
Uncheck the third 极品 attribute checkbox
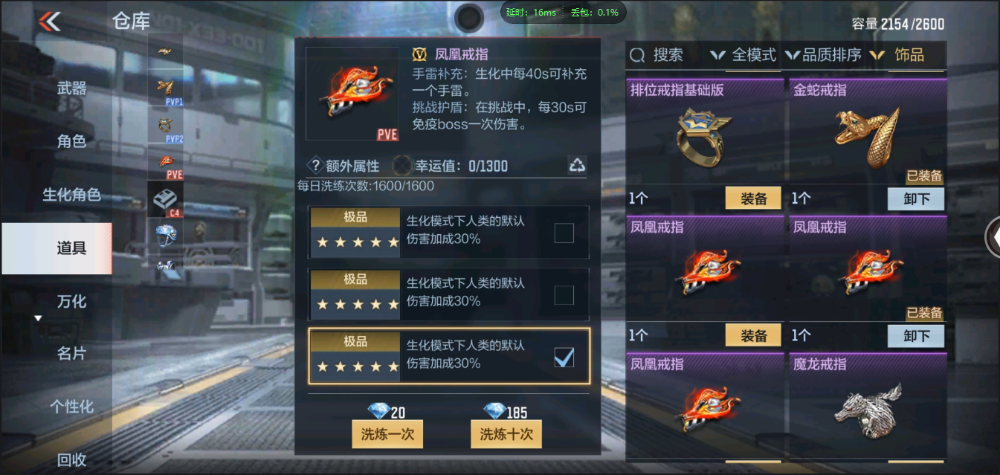[563, 358]
